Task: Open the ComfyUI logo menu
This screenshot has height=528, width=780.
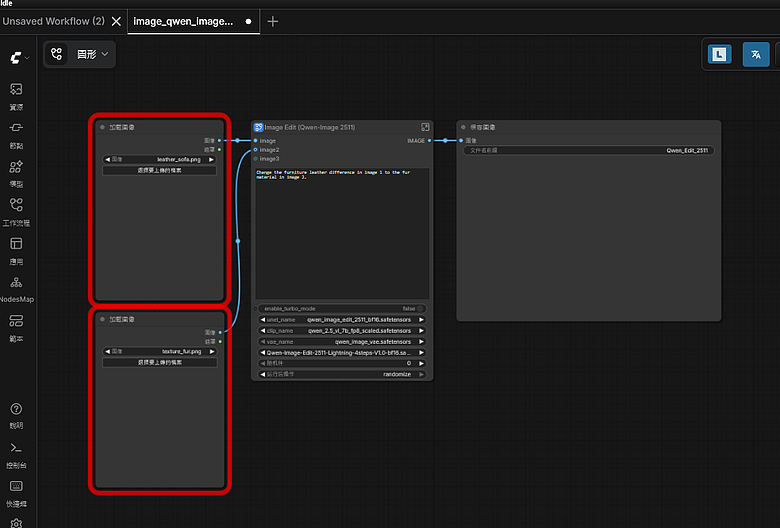Action: pyautogui.click(x=15, y=58)
